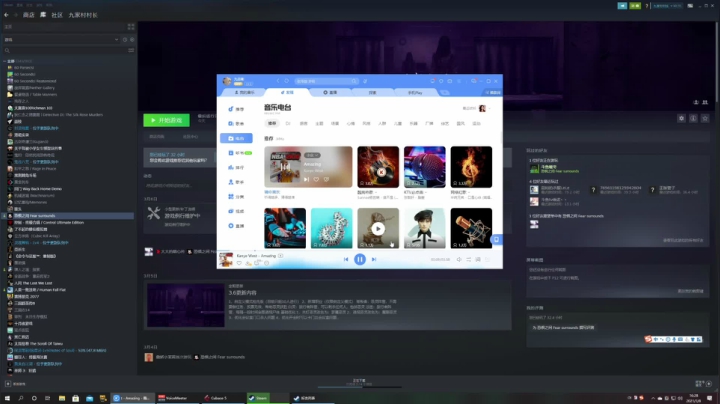The width and height of the screenshot is (720, 404).
Task: Open the now-playing album cover thumbnail
Action: pos(225,259)
